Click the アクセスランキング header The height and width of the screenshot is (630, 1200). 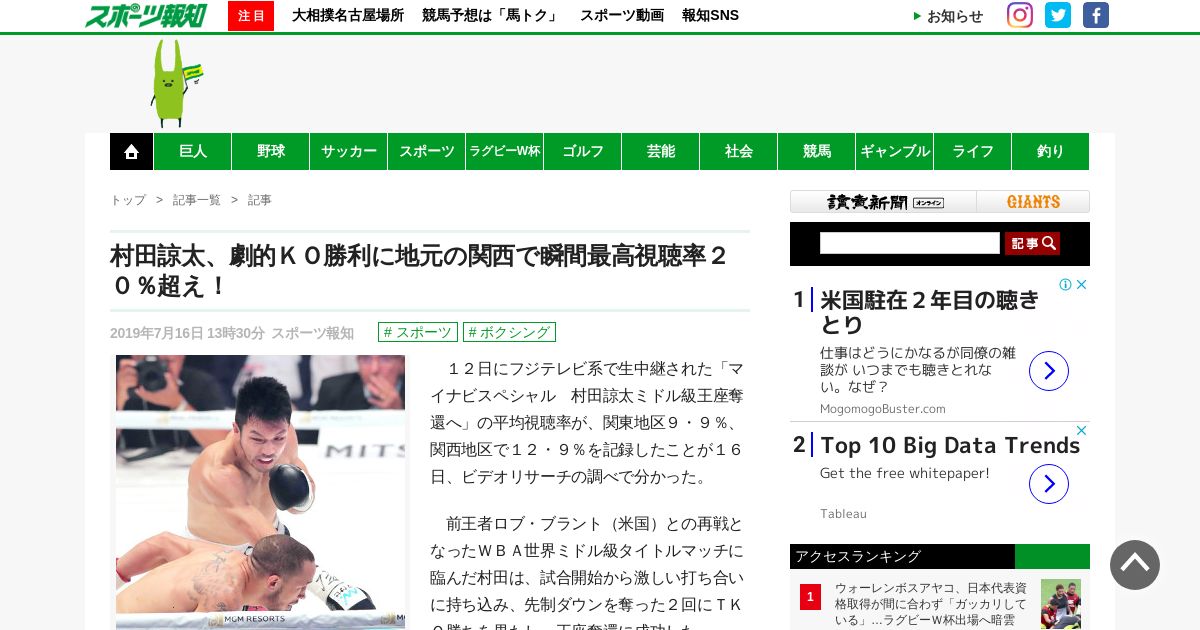tap(940, 556)
